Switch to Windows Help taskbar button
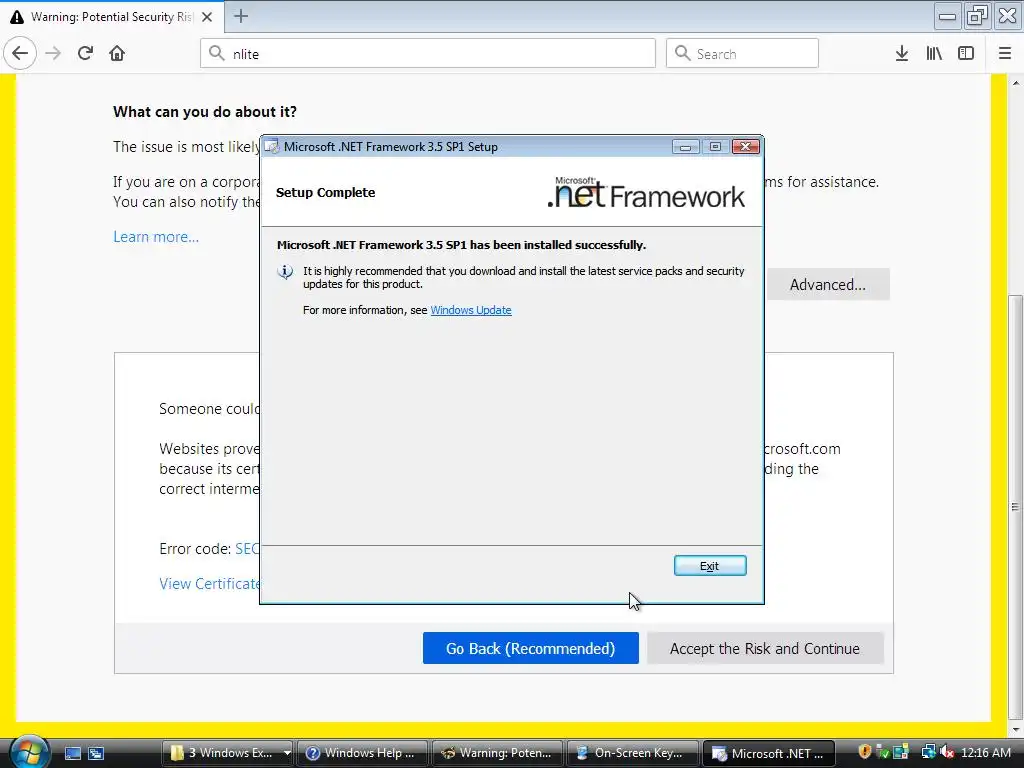 coord(362,753)
